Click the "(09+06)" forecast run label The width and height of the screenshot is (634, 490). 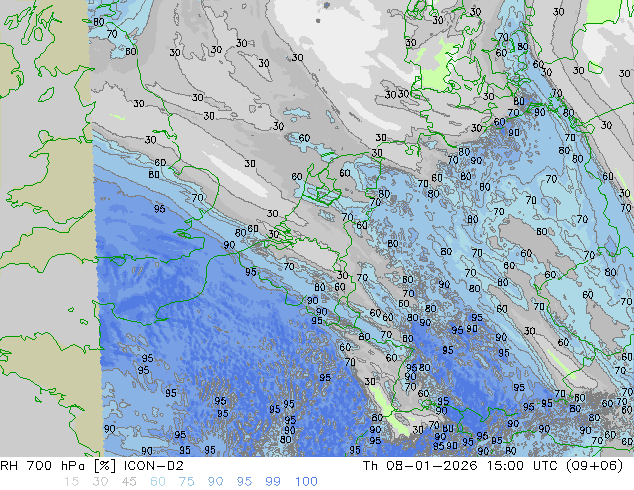click(x=596, y=466)
